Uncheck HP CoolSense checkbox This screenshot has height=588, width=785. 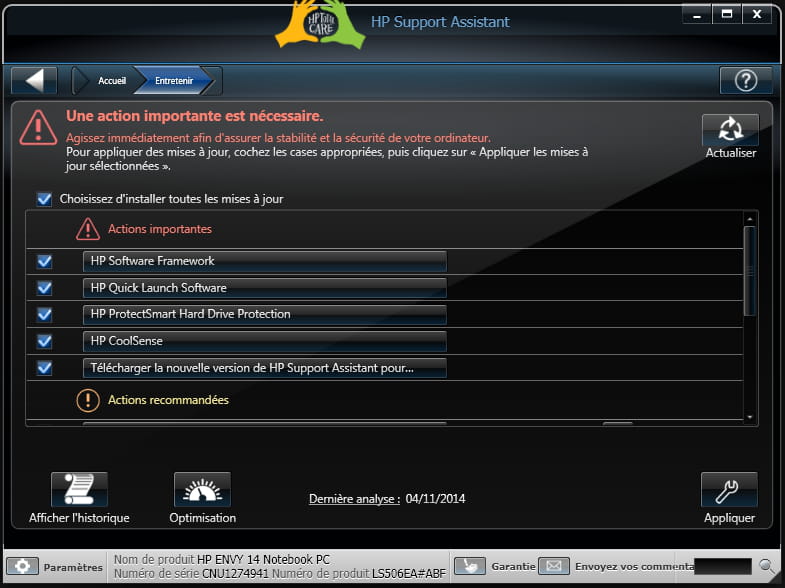(x=45, y=341)
